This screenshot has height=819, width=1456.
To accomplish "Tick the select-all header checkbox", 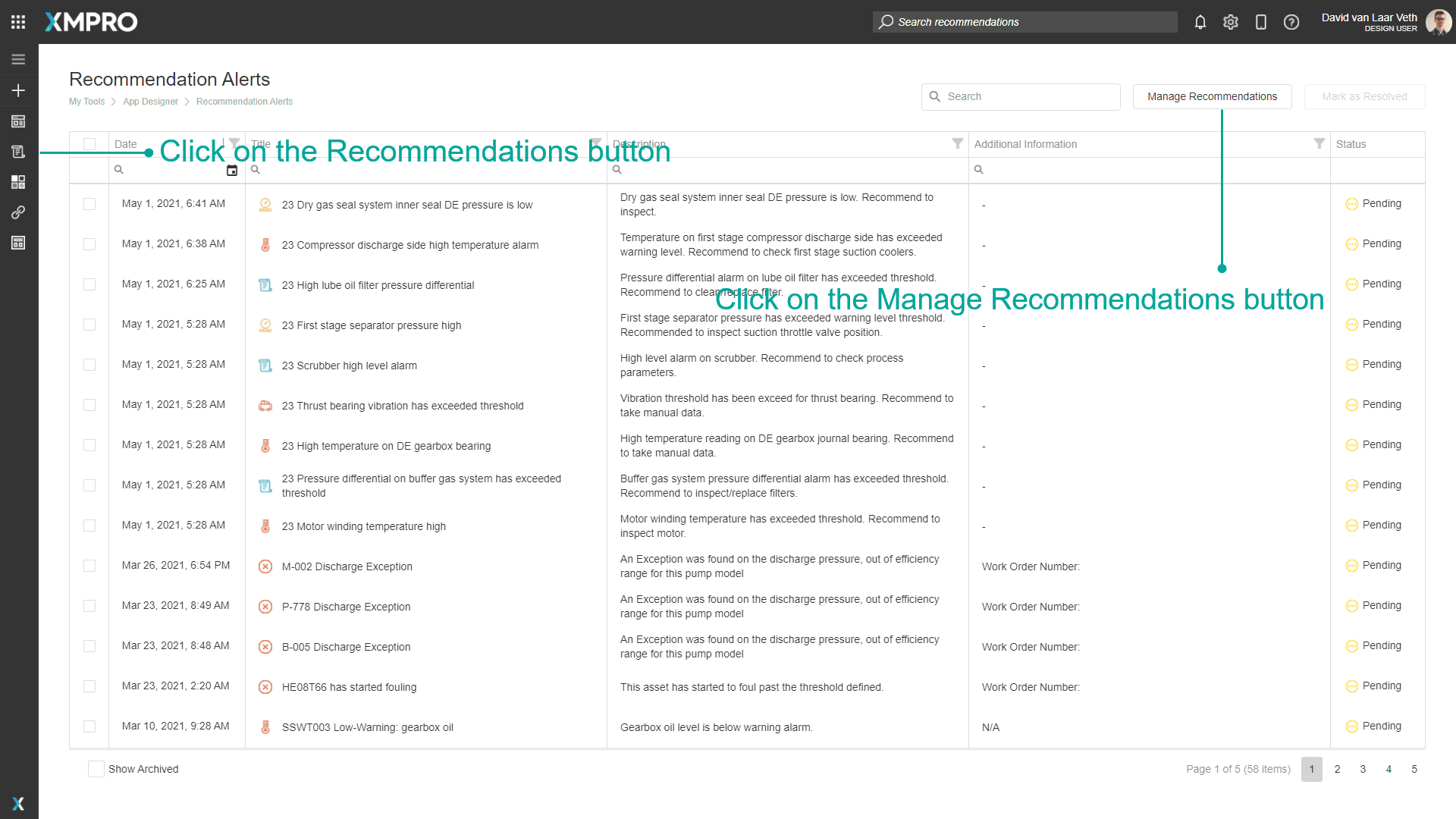I will [89, 144].
